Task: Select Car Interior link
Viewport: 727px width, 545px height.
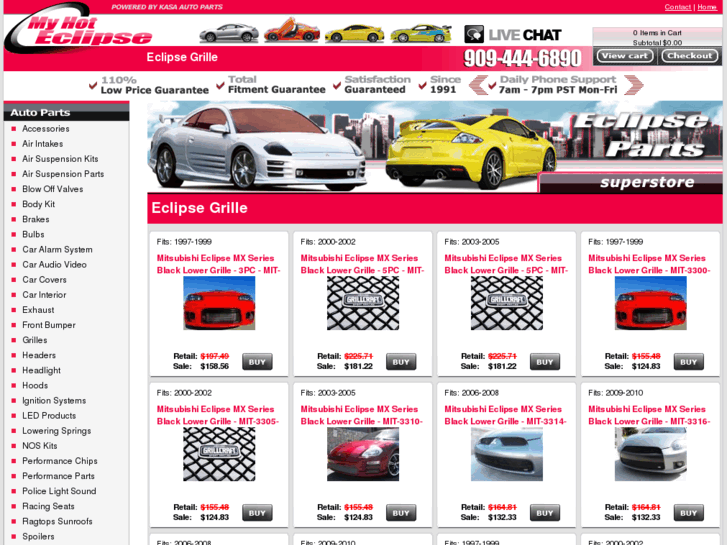Action: [x=44, y=295]
